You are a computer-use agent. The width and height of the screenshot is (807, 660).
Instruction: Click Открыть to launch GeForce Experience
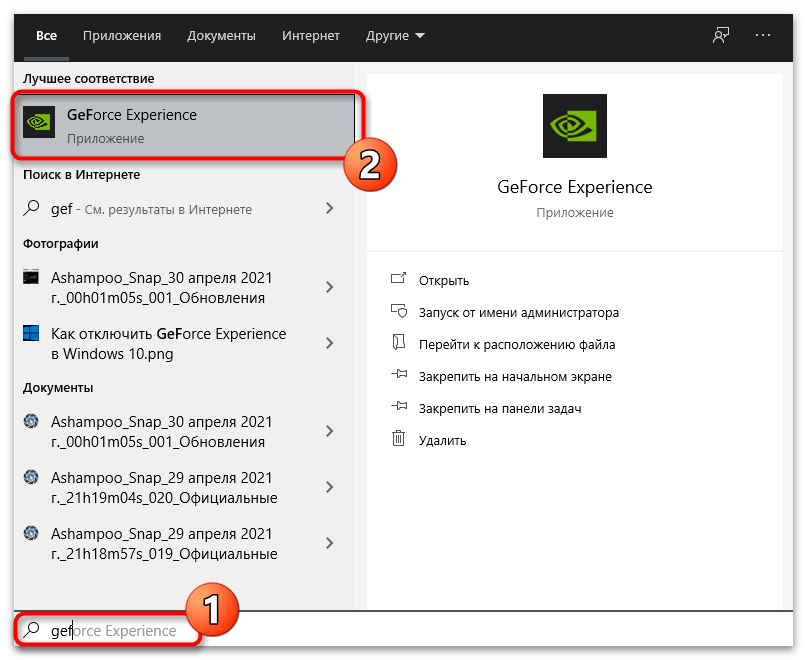pyautogui.click(x=444, y=280)
